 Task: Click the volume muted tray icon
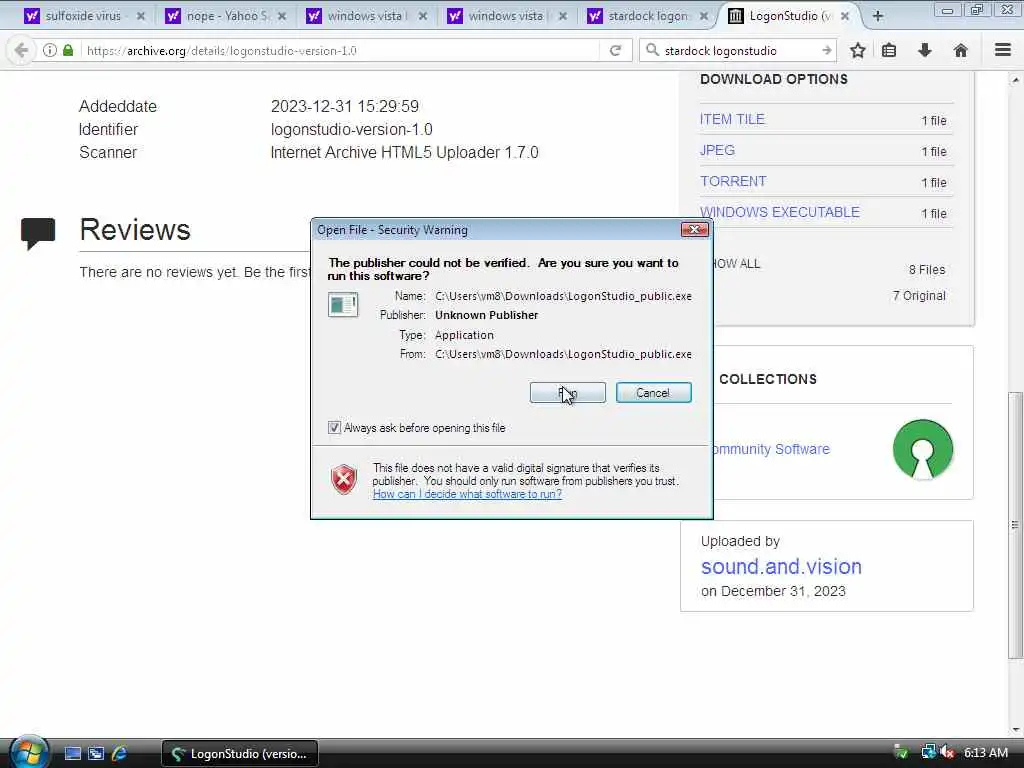[x=947, y=753]
